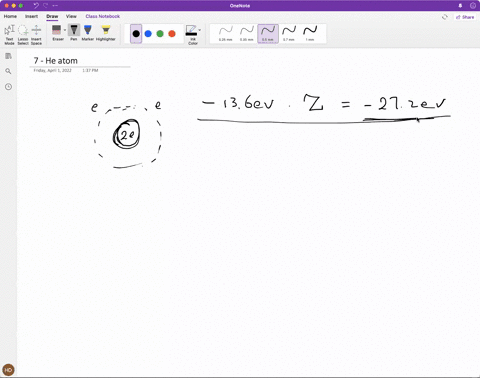The height and width of the screenshot is (378, 480).
Task: Click the Redo arrow in title bar
Action: coord(46,6)
